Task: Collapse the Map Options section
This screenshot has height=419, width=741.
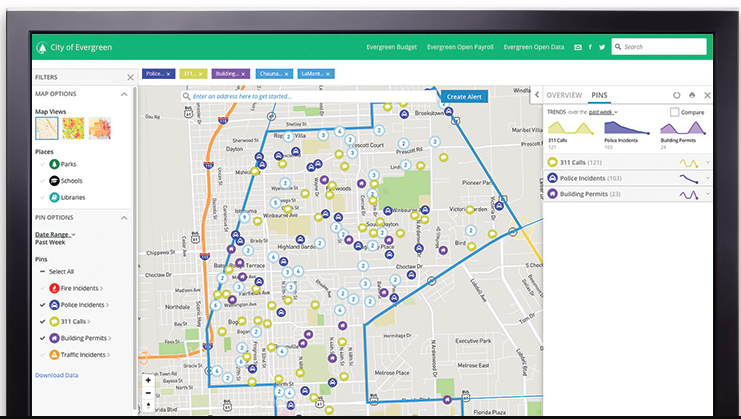Action: pos(124,94)
